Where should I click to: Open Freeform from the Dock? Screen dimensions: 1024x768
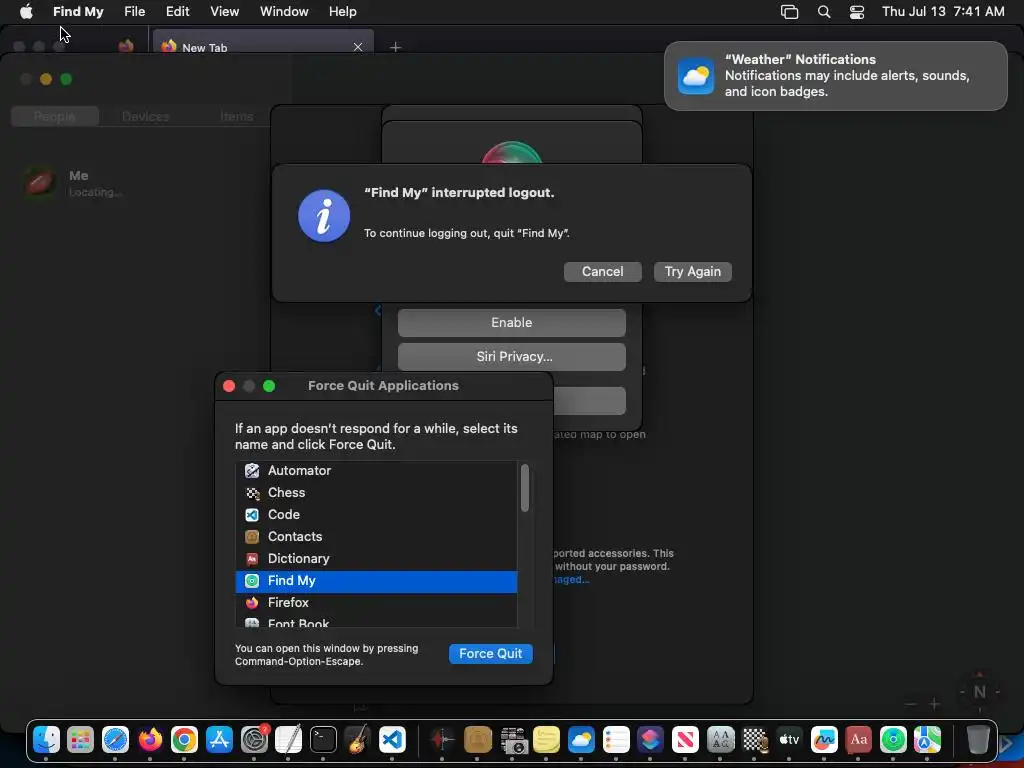tap(824, 740)
